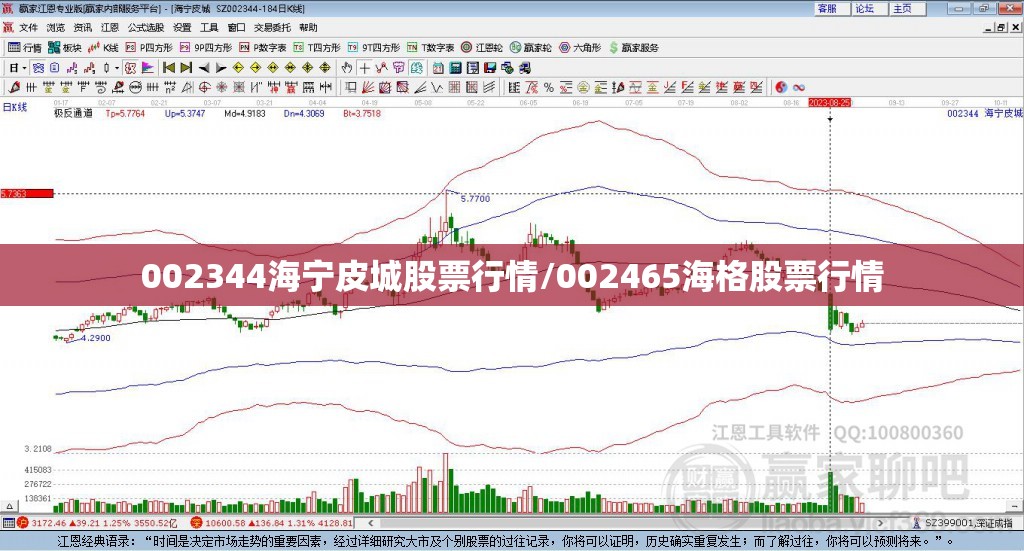Image resolution: width=1024 pixels, height=551 pixels.
Task: Open the 工具 menu
Action: tap(209, 27)
